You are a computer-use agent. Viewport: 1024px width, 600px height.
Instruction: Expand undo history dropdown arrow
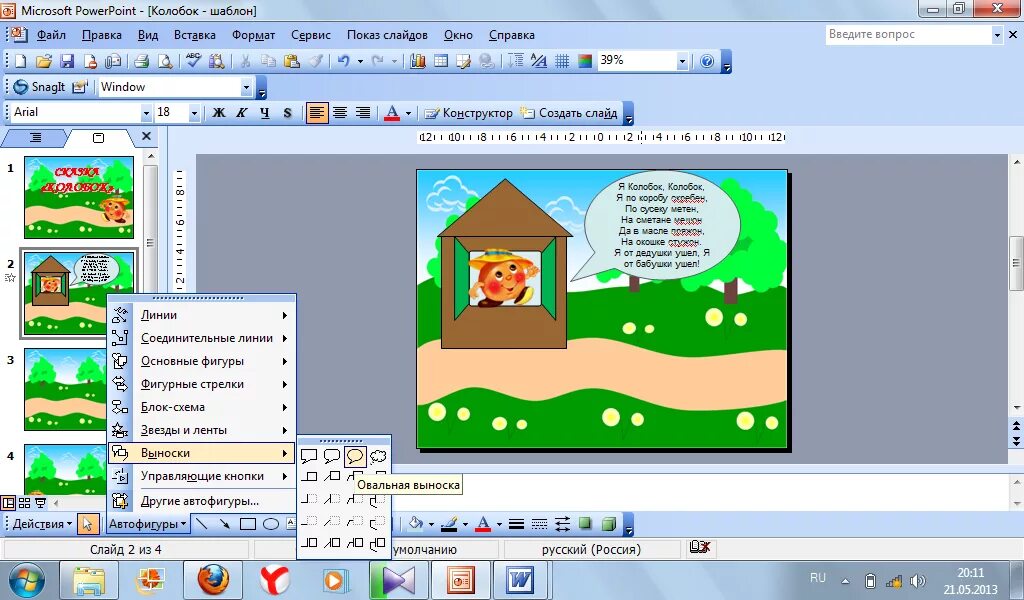click(x=360, y=61)
